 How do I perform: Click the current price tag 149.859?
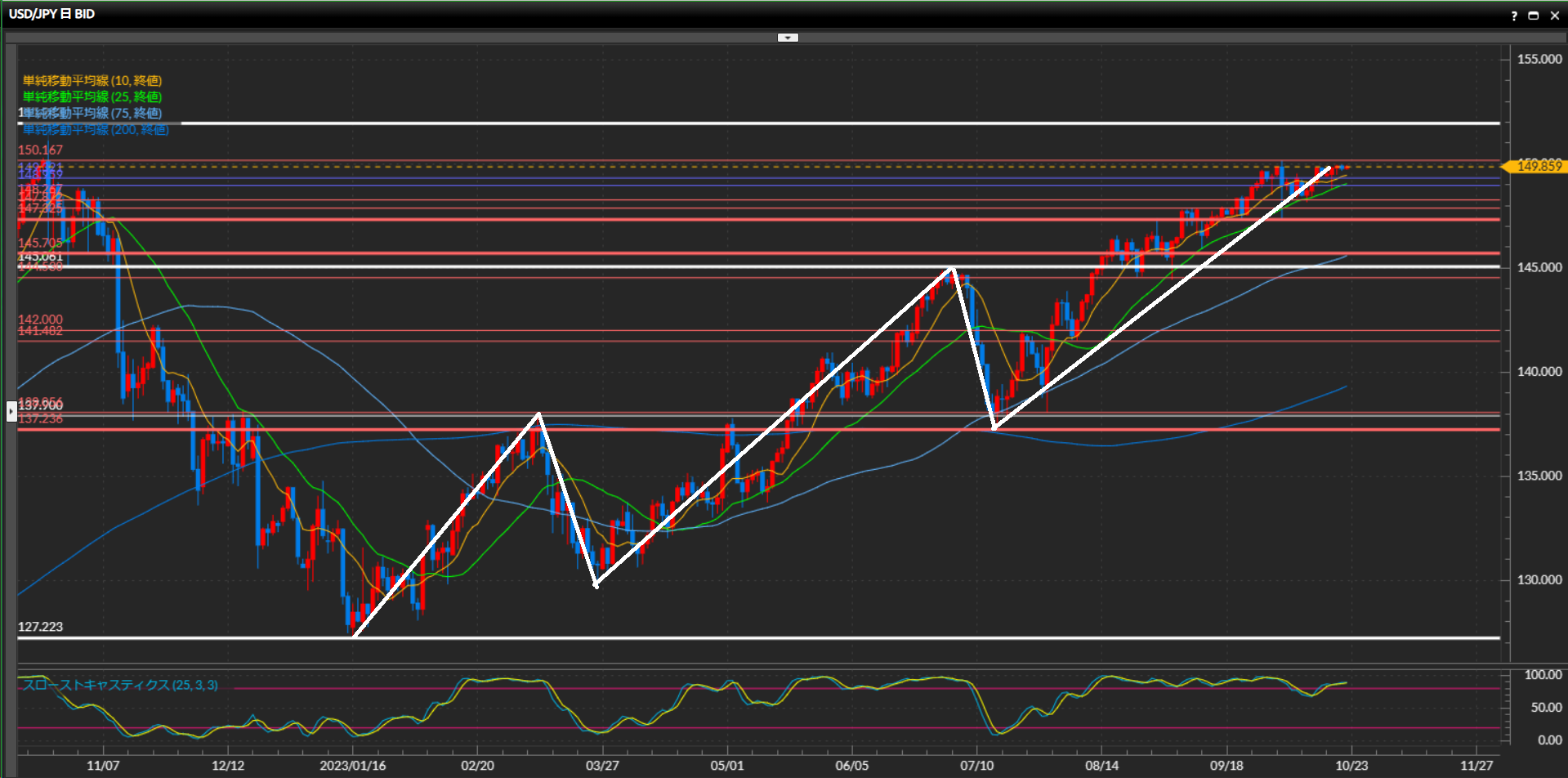pos(1539,167)
